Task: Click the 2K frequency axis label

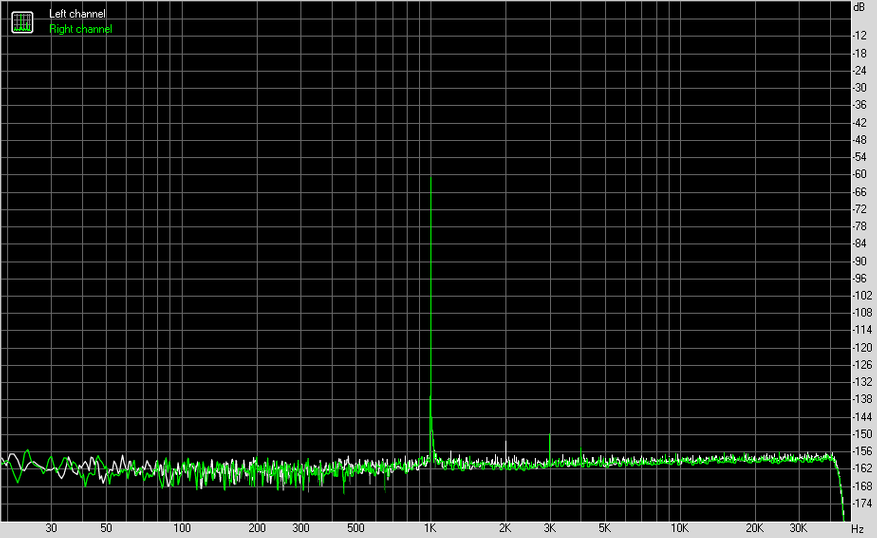Action: click(505, 528)
